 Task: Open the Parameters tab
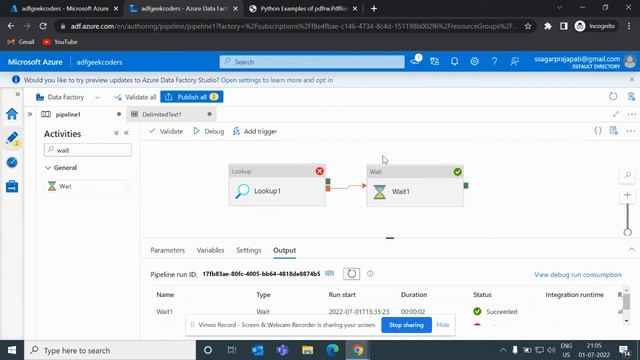167,250
